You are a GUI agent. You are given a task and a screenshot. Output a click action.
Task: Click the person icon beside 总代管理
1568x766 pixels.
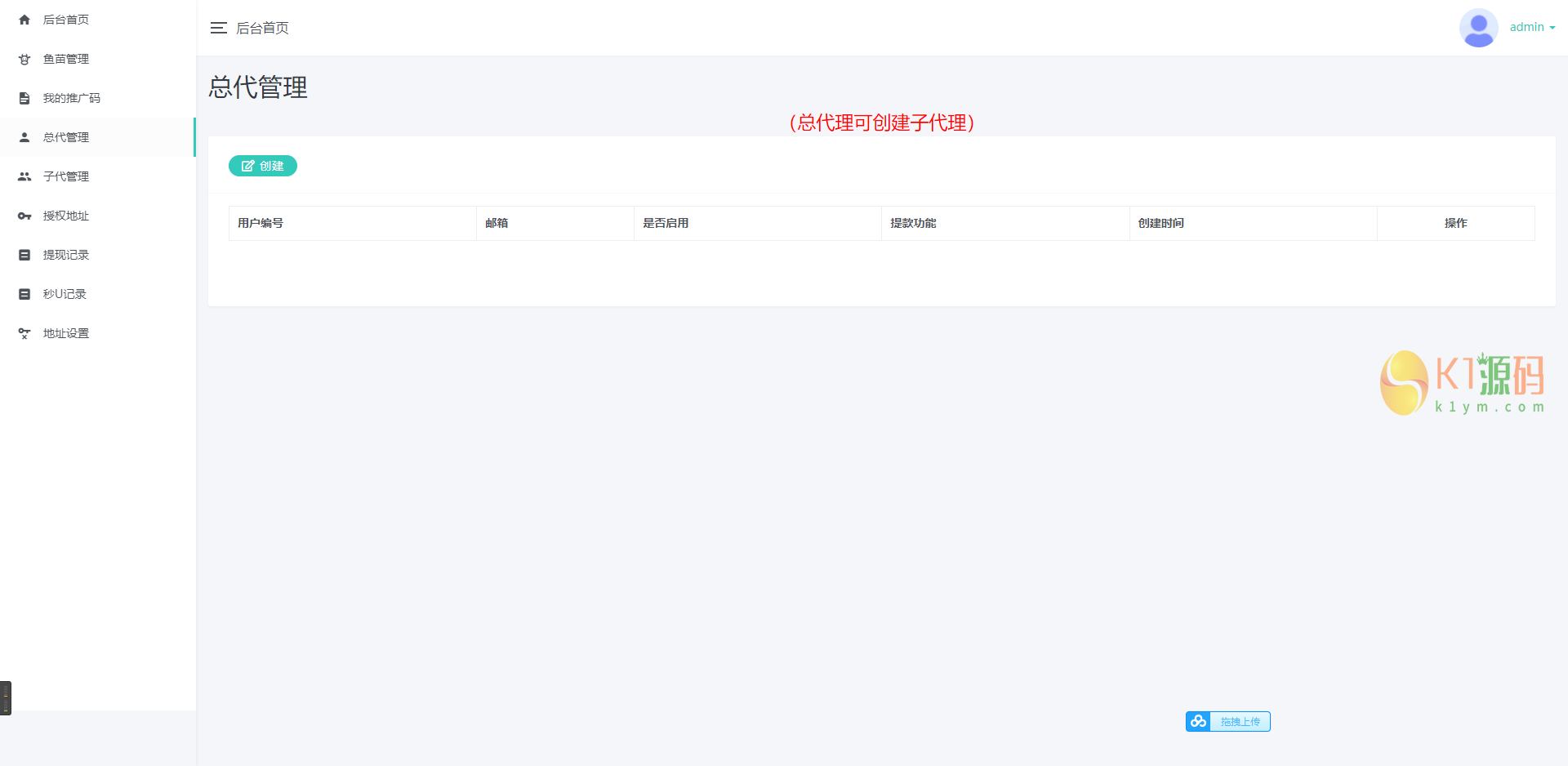pos(24,137)
